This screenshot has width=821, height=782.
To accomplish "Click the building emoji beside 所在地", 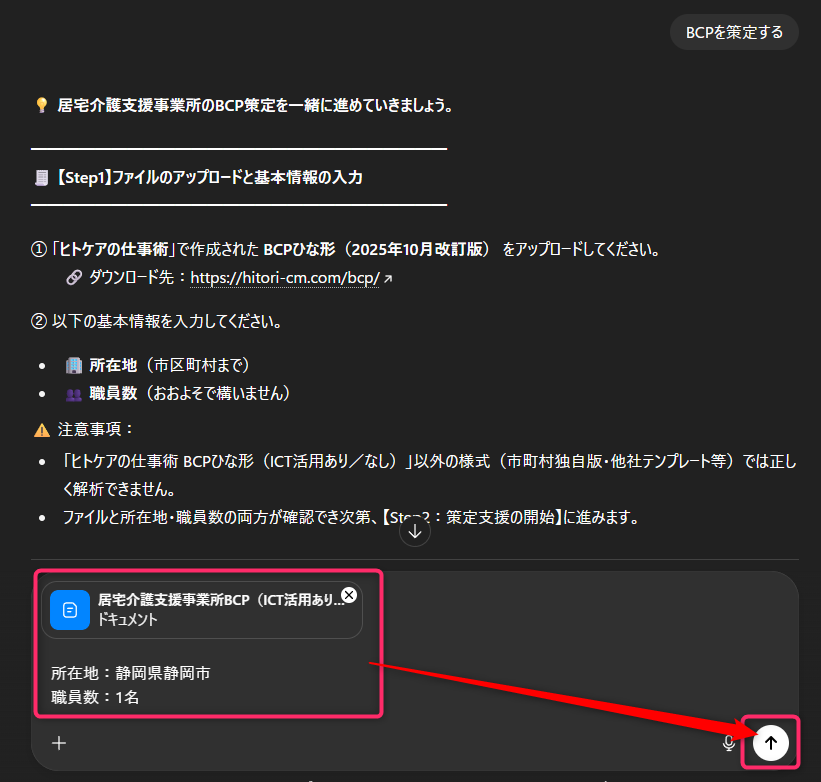I will tap(74, 365).
